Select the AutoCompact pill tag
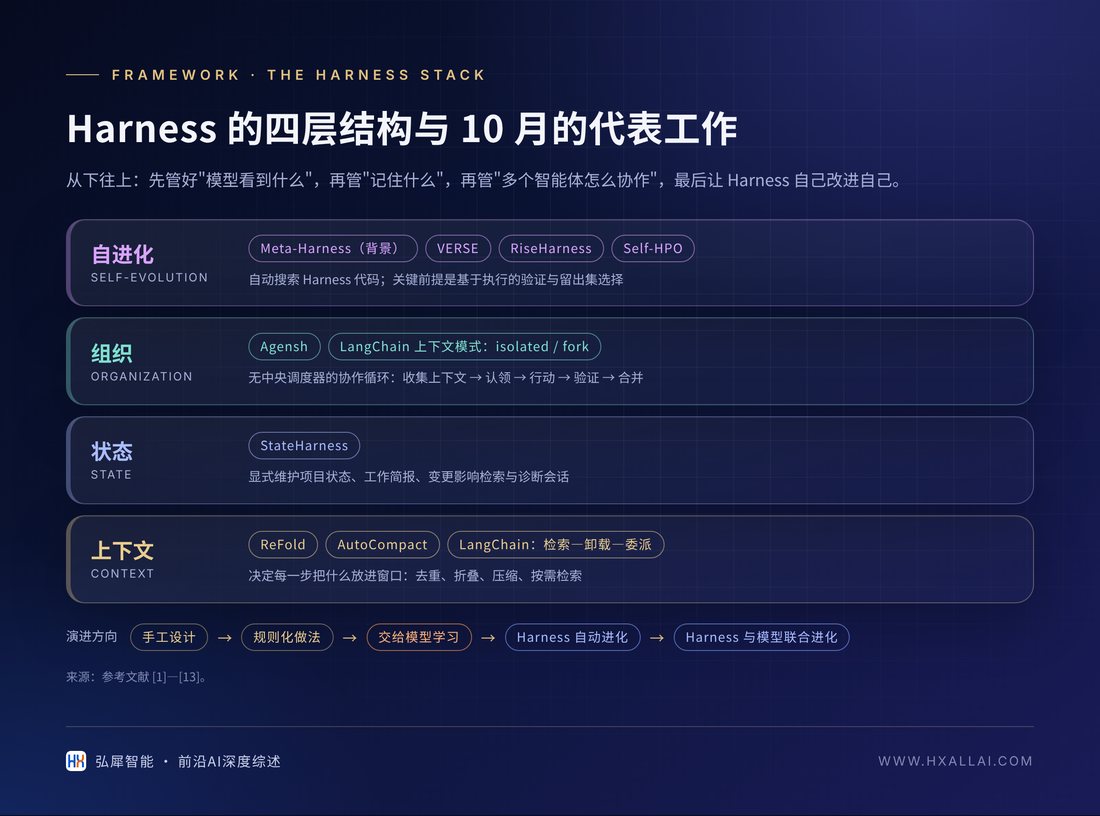This screenshot has height=816, width=1100. pos(382,544)
